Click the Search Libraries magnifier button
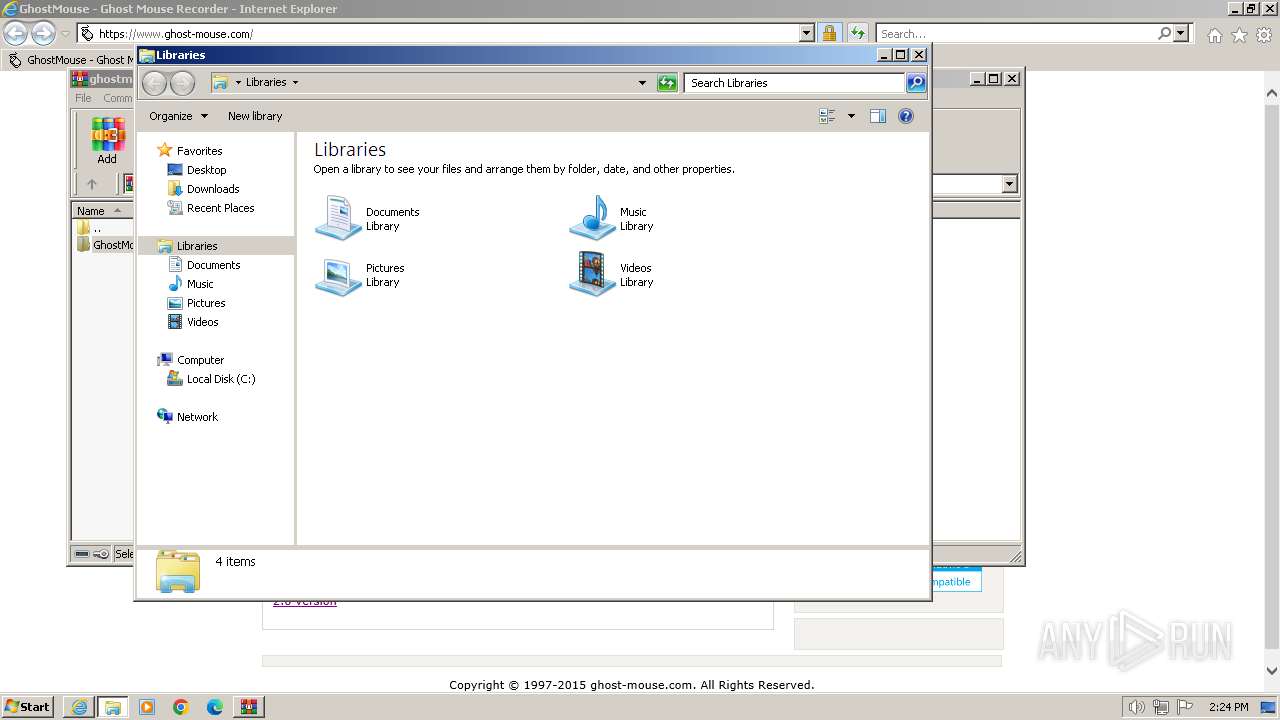 (x=916, y=83)
